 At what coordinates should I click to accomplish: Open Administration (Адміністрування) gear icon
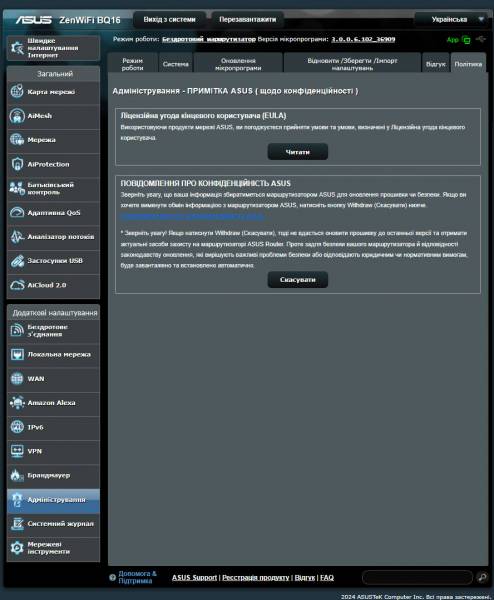pyautogui.click(x=17, y=500)
